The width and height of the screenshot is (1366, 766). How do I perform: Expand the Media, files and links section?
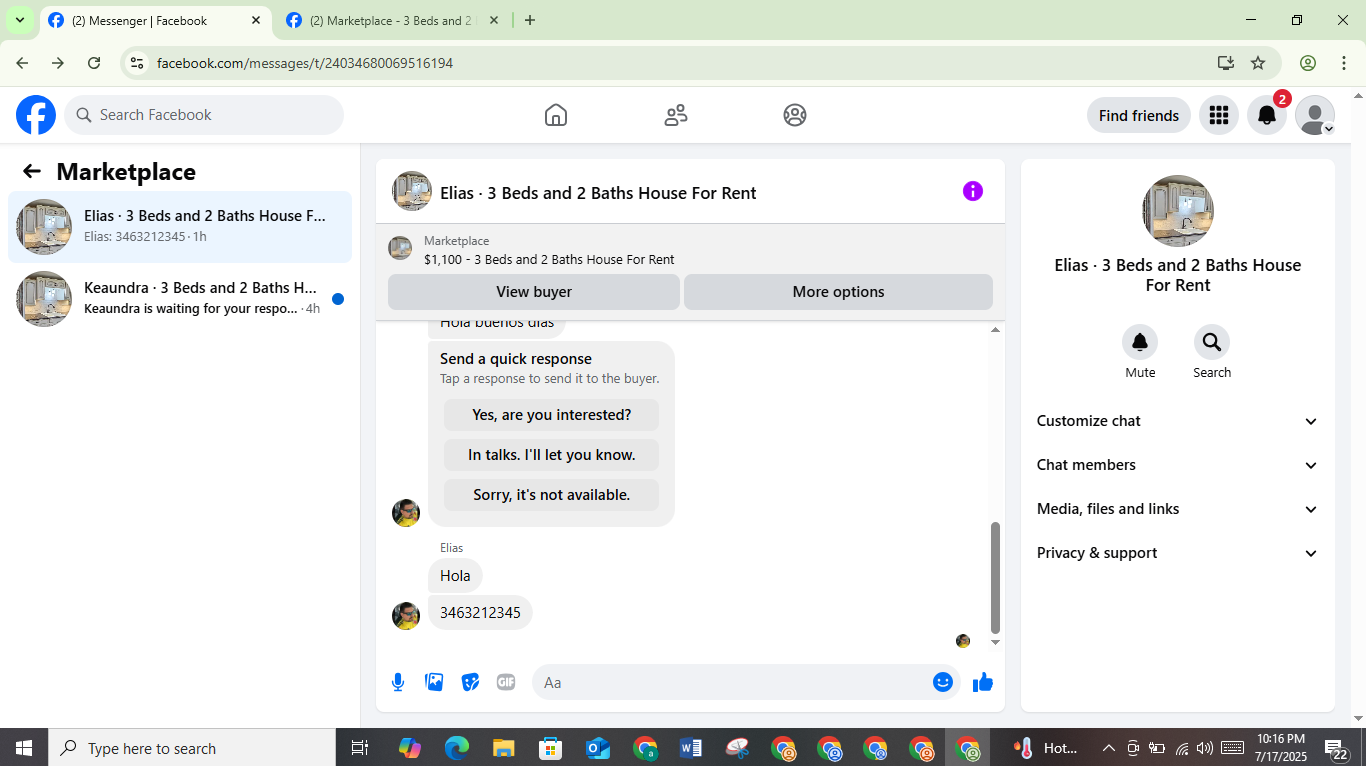point(1178,509)
